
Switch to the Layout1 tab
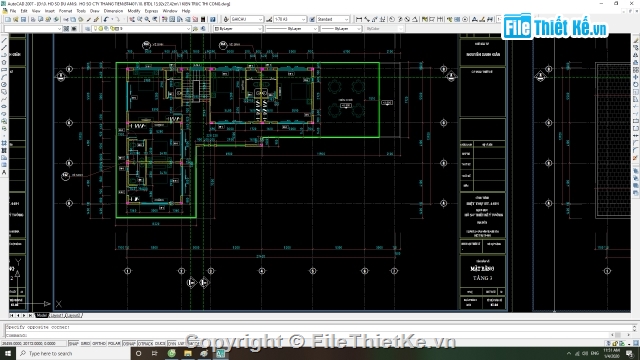click(x=57, y=316)
